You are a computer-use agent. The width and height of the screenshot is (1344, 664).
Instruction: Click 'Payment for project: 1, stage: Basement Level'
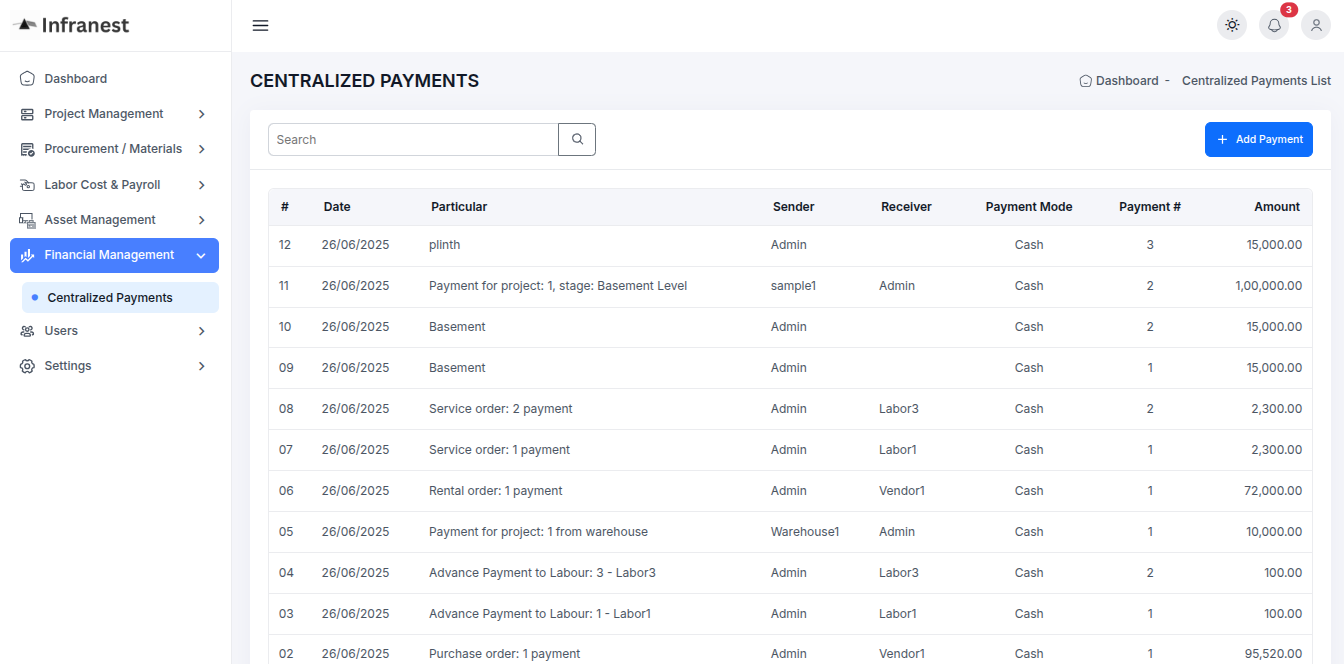[558, 286]
